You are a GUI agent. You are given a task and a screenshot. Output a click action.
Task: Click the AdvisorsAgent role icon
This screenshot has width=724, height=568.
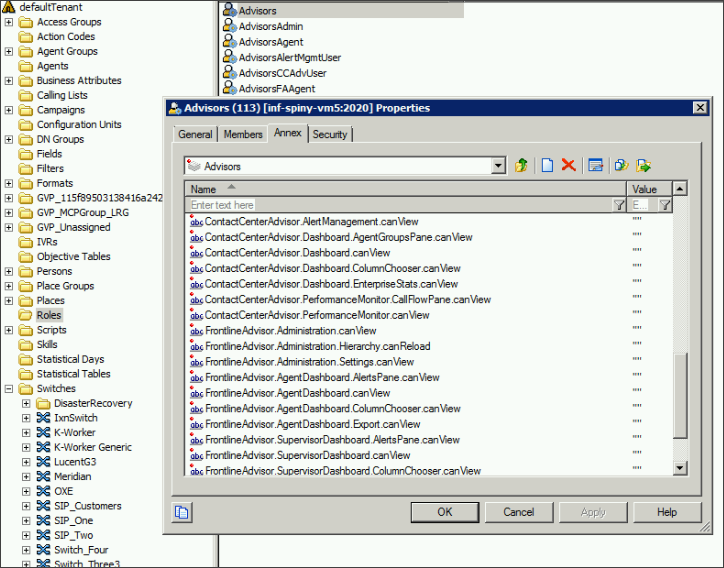(x=229, y=42)
